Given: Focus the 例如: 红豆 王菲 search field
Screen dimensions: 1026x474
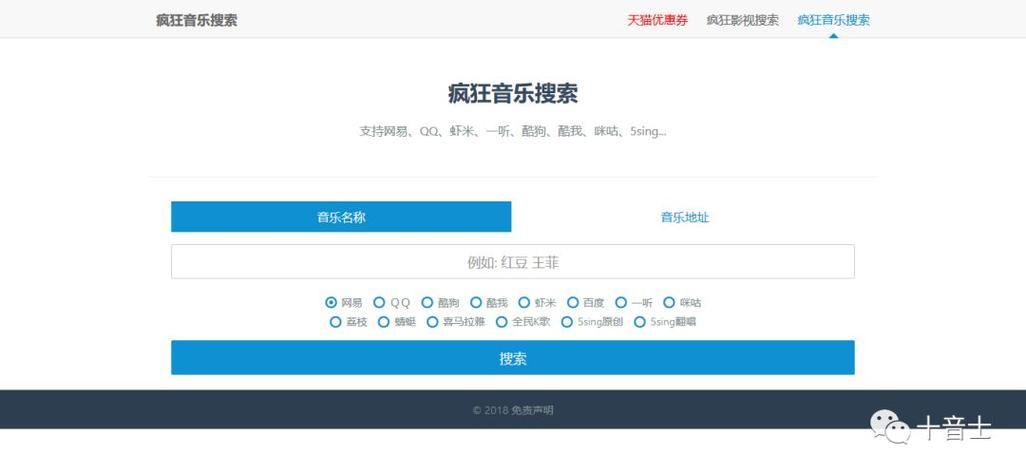Looking at the screenshot, I should point(513,262).
